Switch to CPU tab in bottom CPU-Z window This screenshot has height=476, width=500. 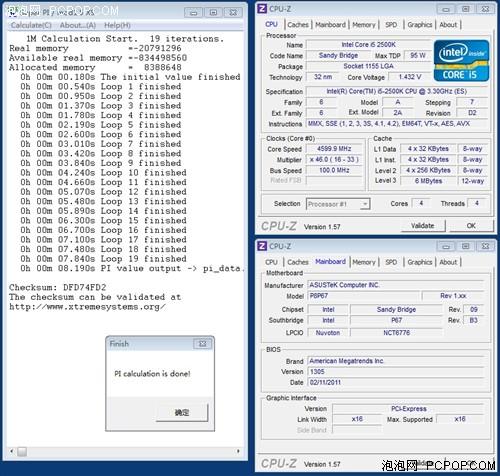271,262
